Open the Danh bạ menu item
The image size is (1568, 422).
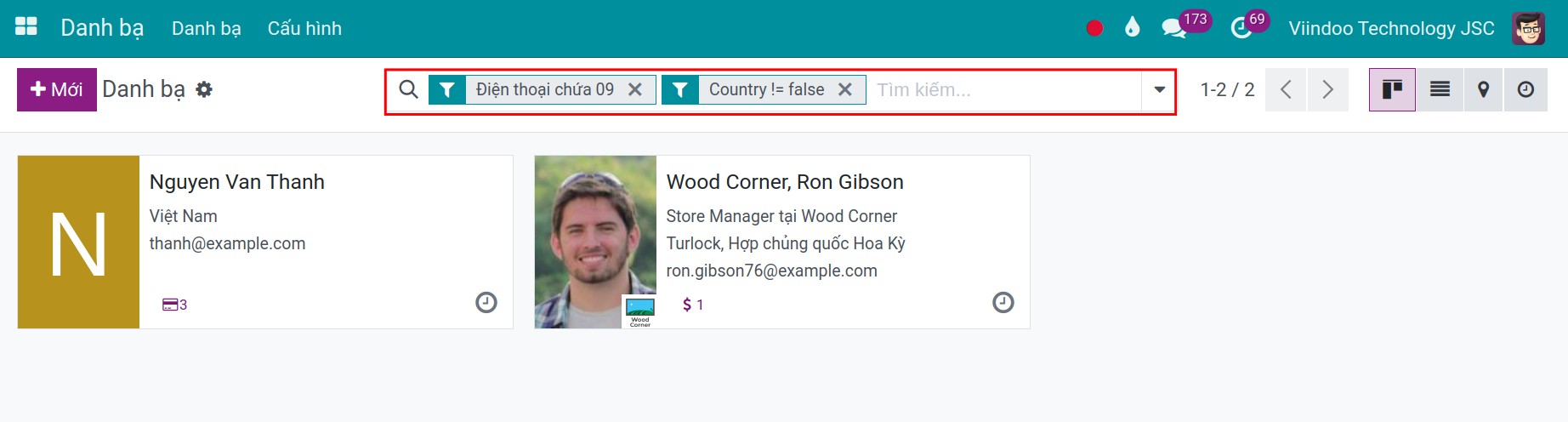pyautogui.click(x=207, y=28)
